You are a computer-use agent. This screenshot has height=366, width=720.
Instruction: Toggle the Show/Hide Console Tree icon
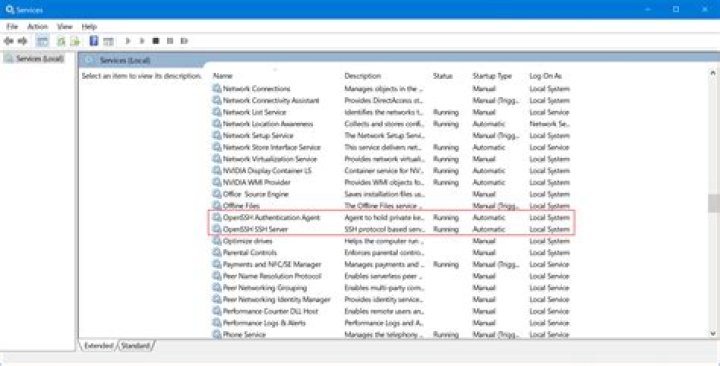[x=42, y=41]
